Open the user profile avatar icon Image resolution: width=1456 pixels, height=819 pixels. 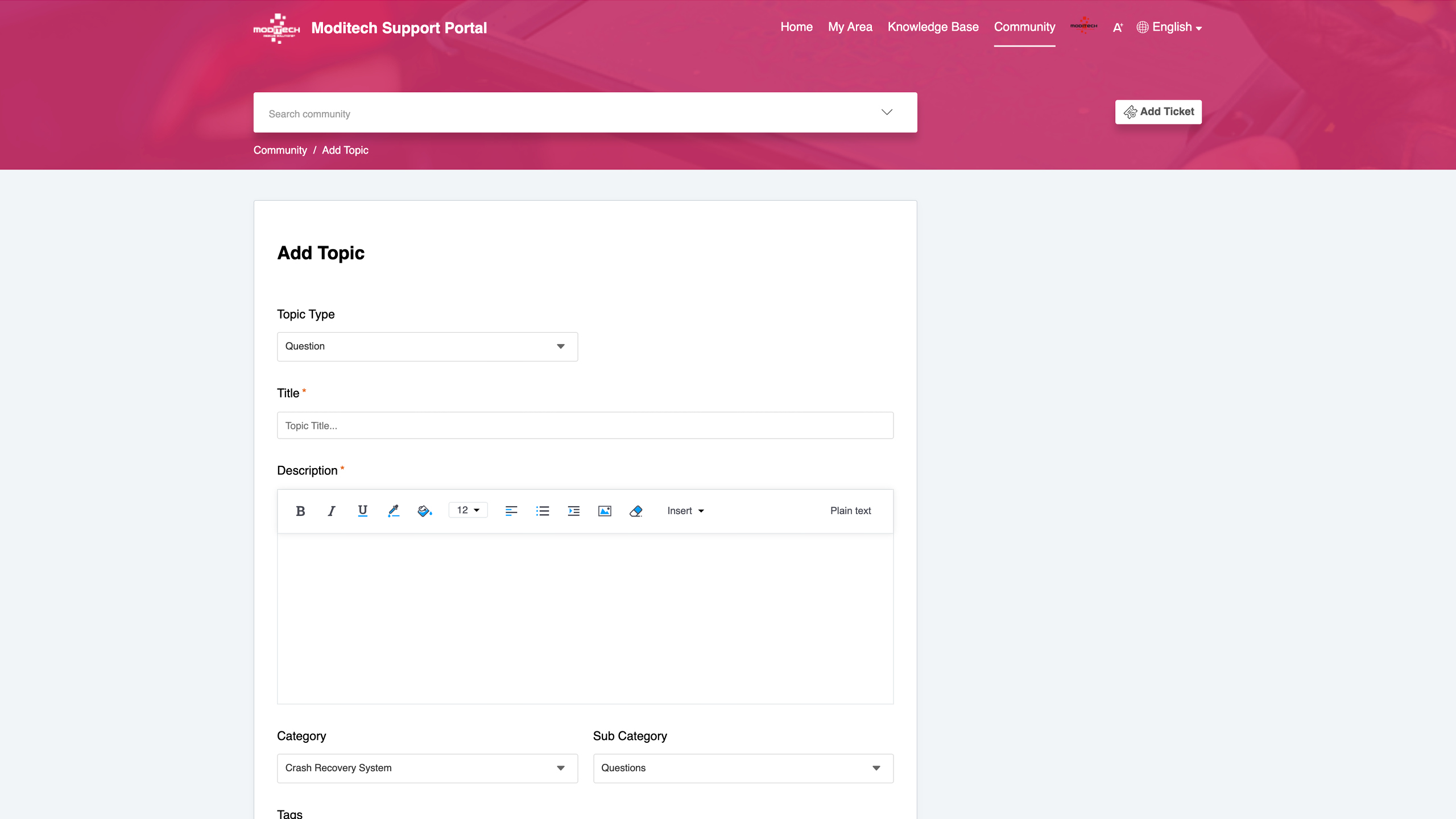click(1083, 26)
